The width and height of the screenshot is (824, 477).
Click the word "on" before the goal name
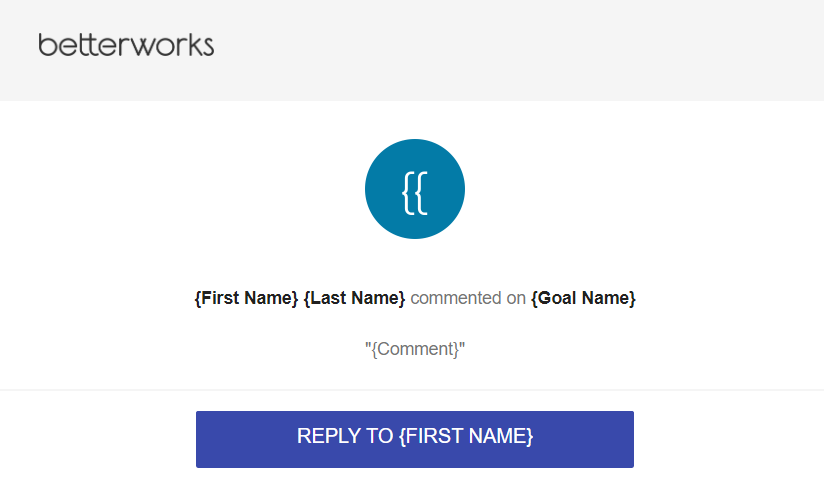(x=516, y=298)
